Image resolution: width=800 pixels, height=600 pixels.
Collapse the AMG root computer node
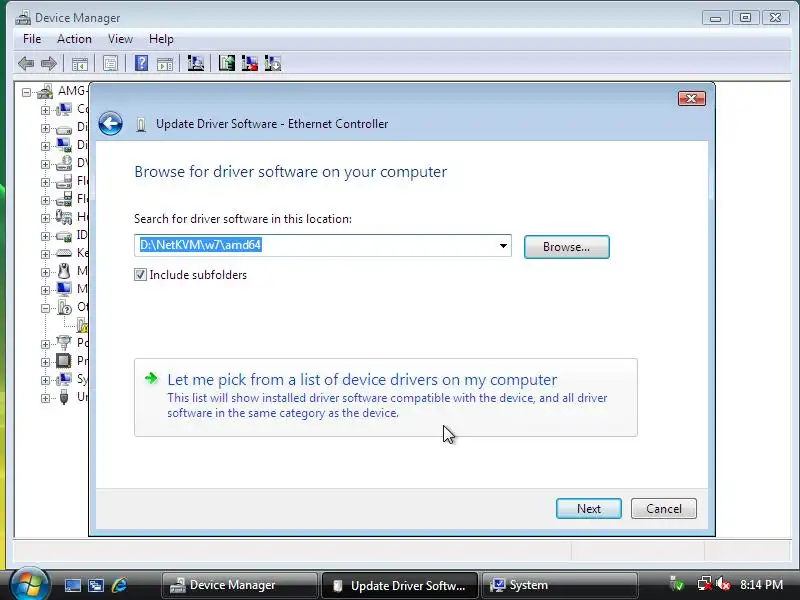[26, 93]
